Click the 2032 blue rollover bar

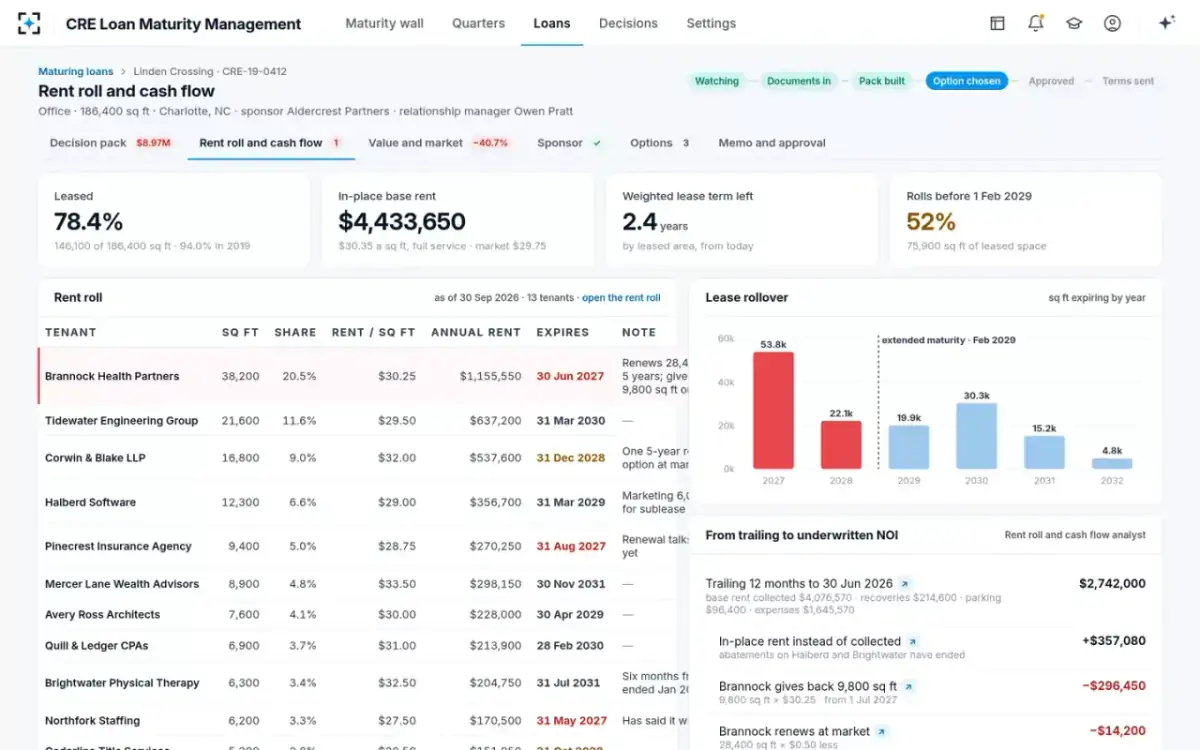click(x=1112, y=464)
